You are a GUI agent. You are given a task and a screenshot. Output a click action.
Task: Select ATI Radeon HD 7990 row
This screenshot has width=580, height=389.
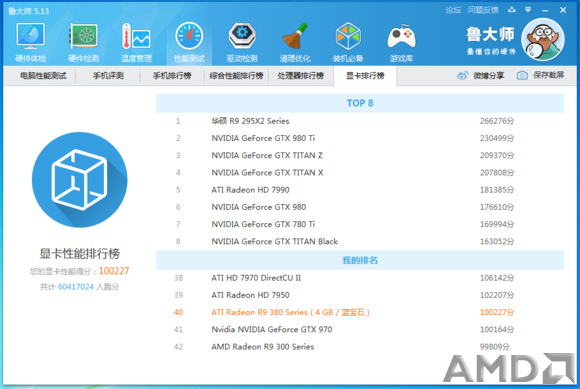click(360, 190)
